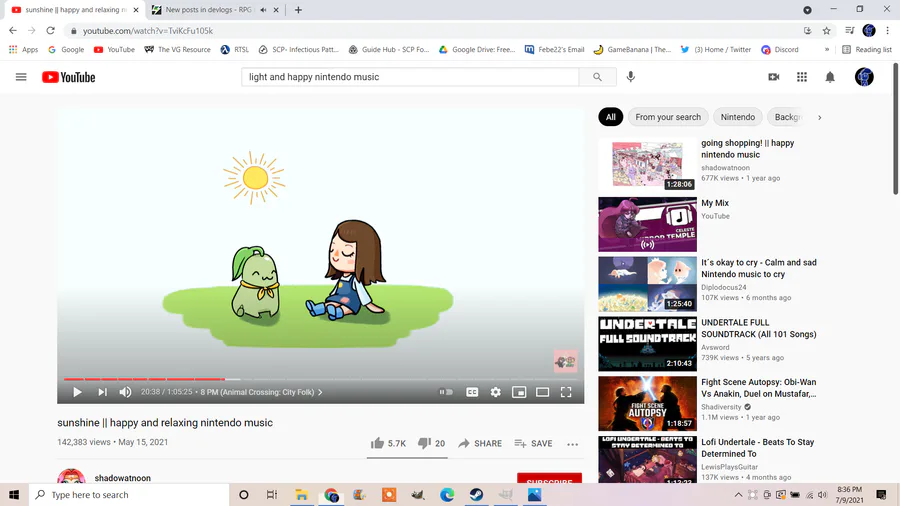Open the YouTube guide hamburger menu
This screenshot has width=900, height=506.
pyautogui.click(x=21, y=77)
